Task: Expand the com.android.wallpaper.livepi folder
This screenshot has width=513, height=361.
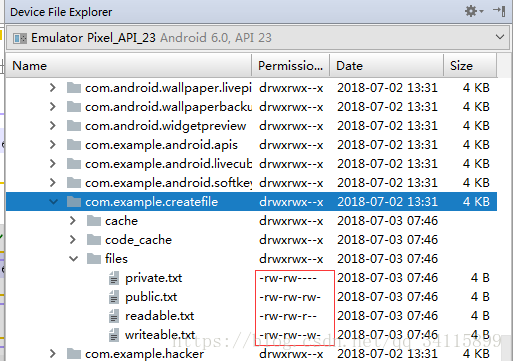Action: [53, 88]
